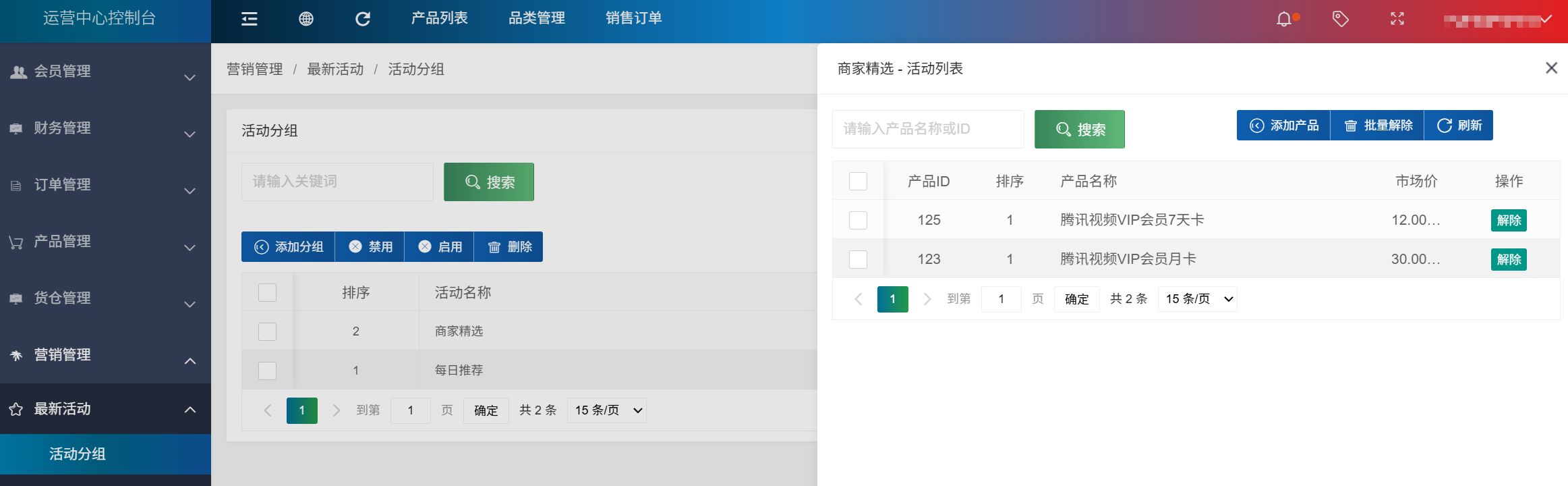Toggle fullscreen mode icon
Screen dimensions: 1568x486
1397,19
